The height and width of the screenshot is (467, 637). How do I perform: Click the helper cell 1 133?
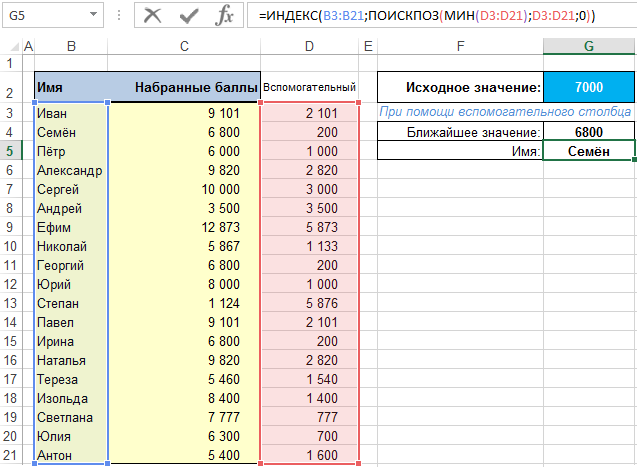pos(309,246)
